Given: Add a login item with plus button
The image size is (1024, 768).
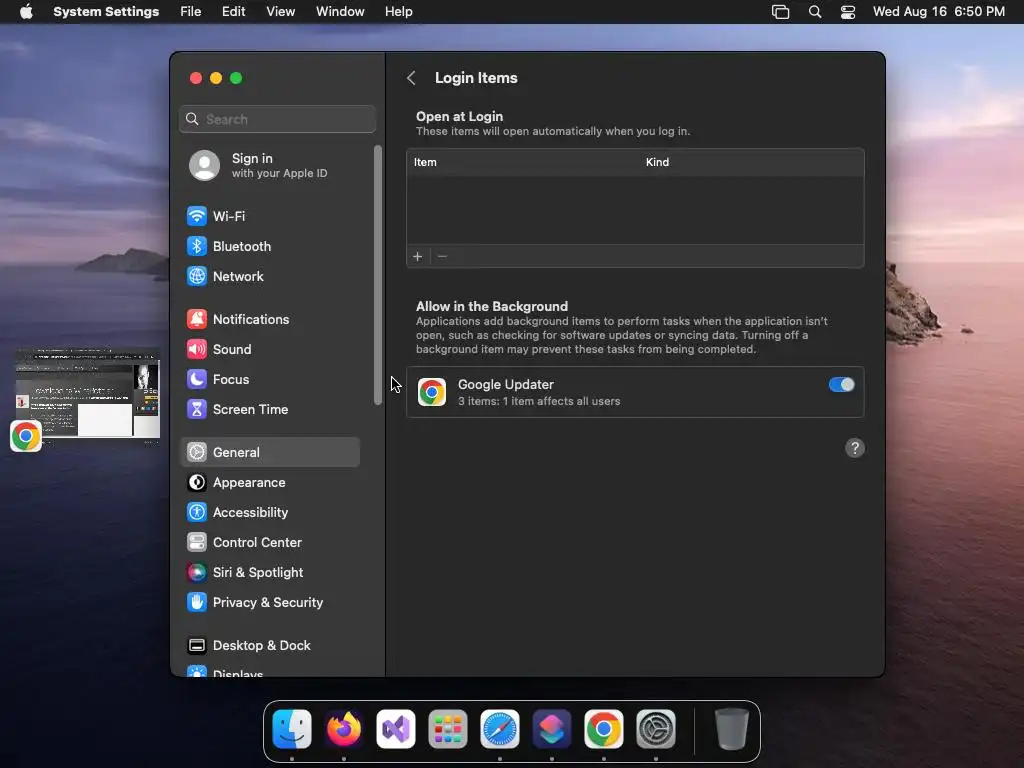Looking at the screenshot, I should point(418,257).
